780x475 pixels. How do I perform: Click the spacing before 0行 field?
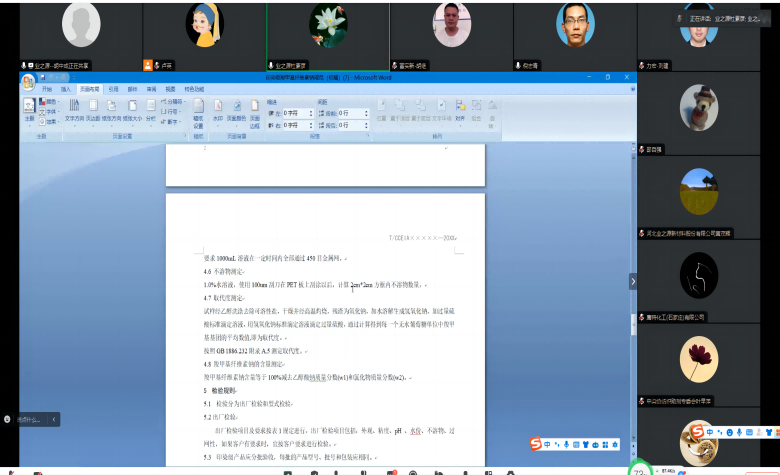pos(351,113)
